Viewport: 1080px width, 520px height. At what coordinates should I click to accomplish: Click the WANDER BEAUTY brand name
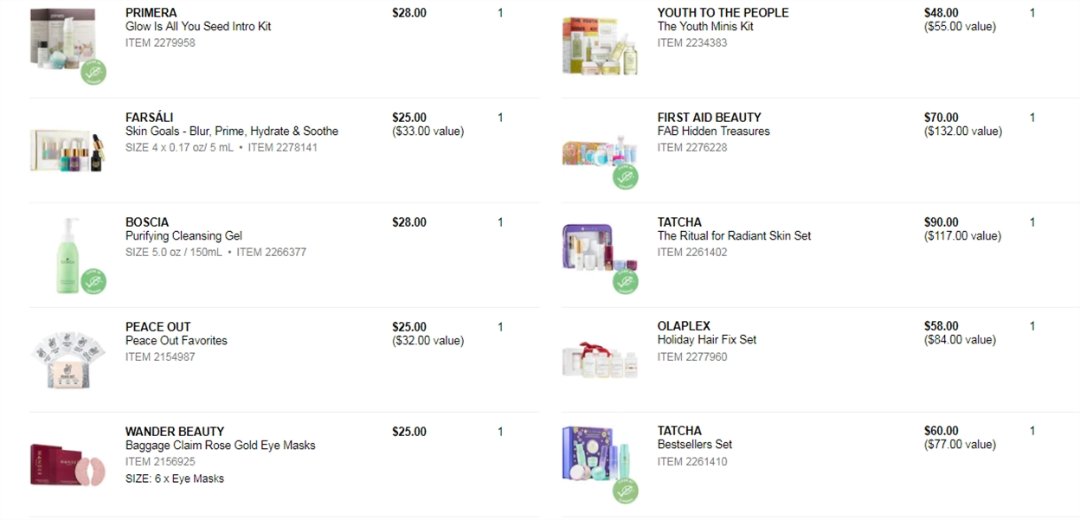pos(174,432)
